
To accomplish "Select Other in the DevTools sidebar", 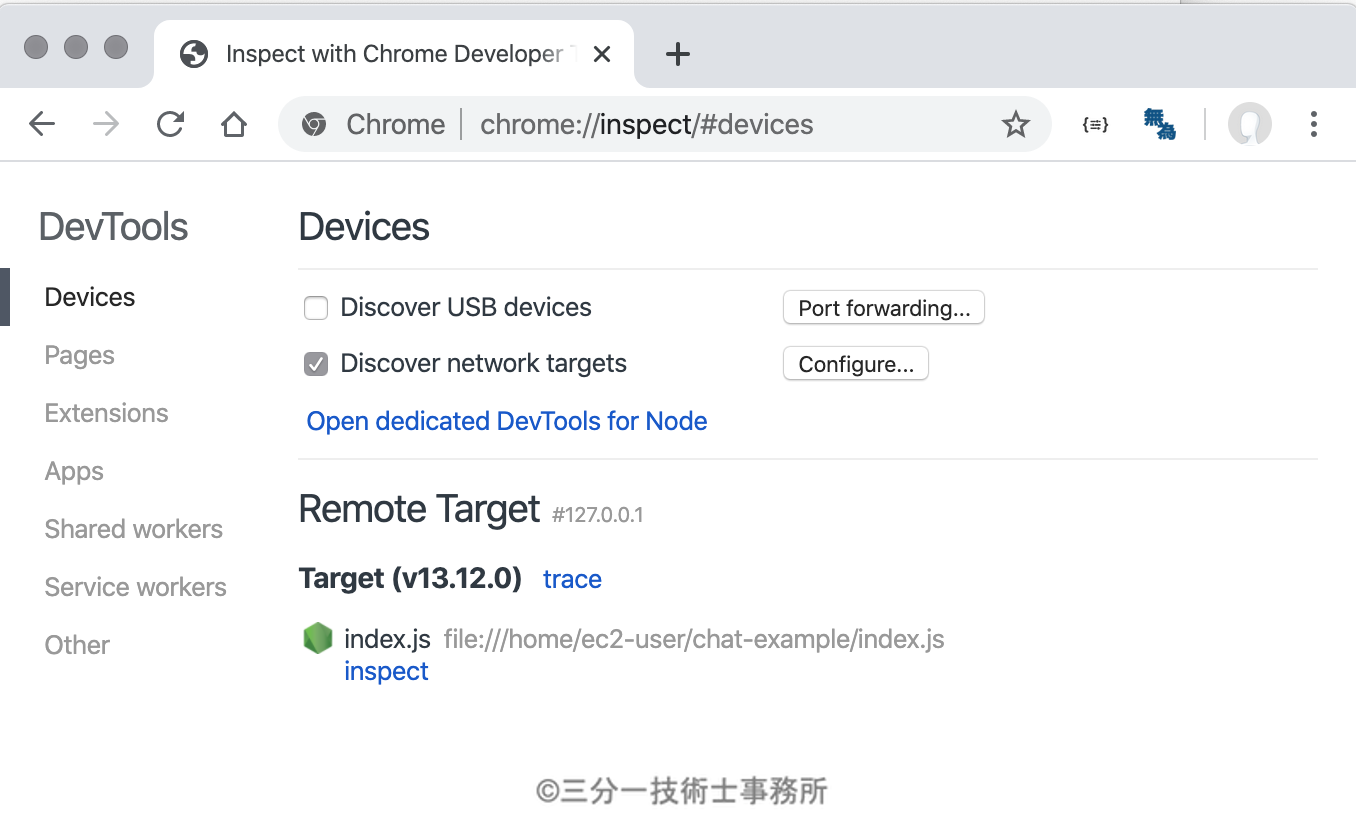I will coord(77,645).
